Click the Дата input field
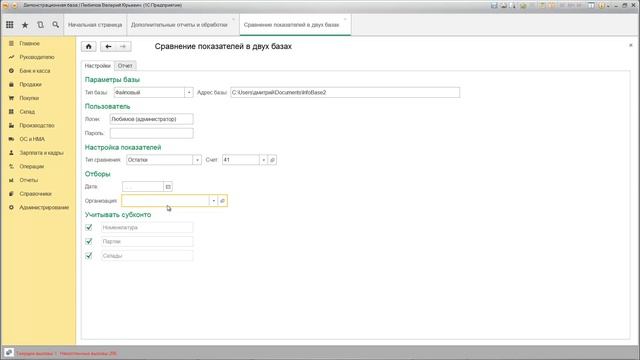 tap(143, 187)
